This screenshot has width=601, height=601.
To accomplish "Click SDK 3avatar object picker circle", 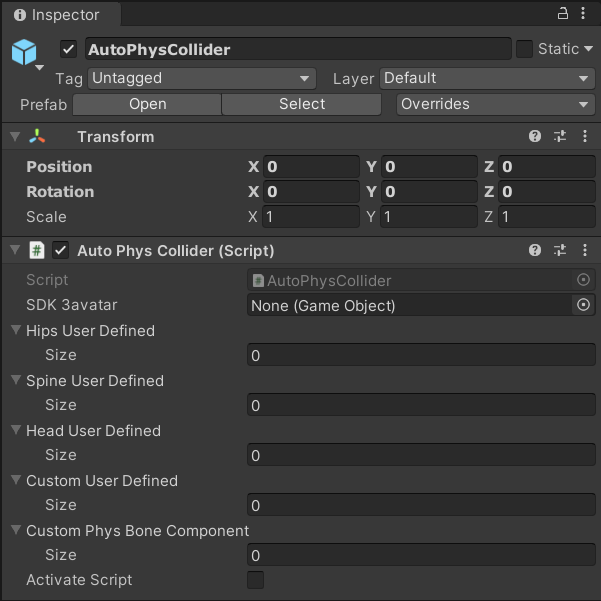I will (x=584, y=305).
